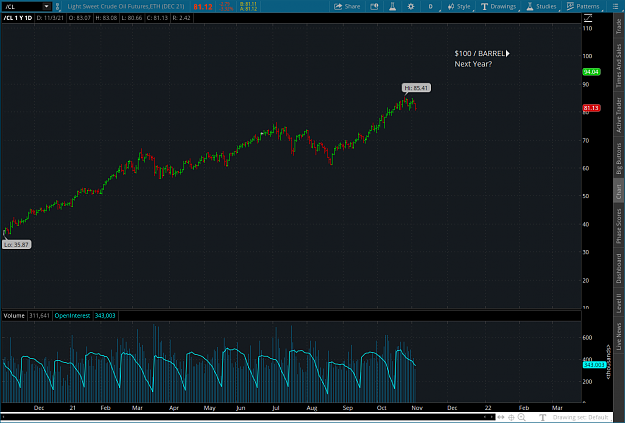Image resolution: width=625 pixels, height=423 pixels.
Task: Click the horizontal double-arrow expand icon
Action: [501, 417]
